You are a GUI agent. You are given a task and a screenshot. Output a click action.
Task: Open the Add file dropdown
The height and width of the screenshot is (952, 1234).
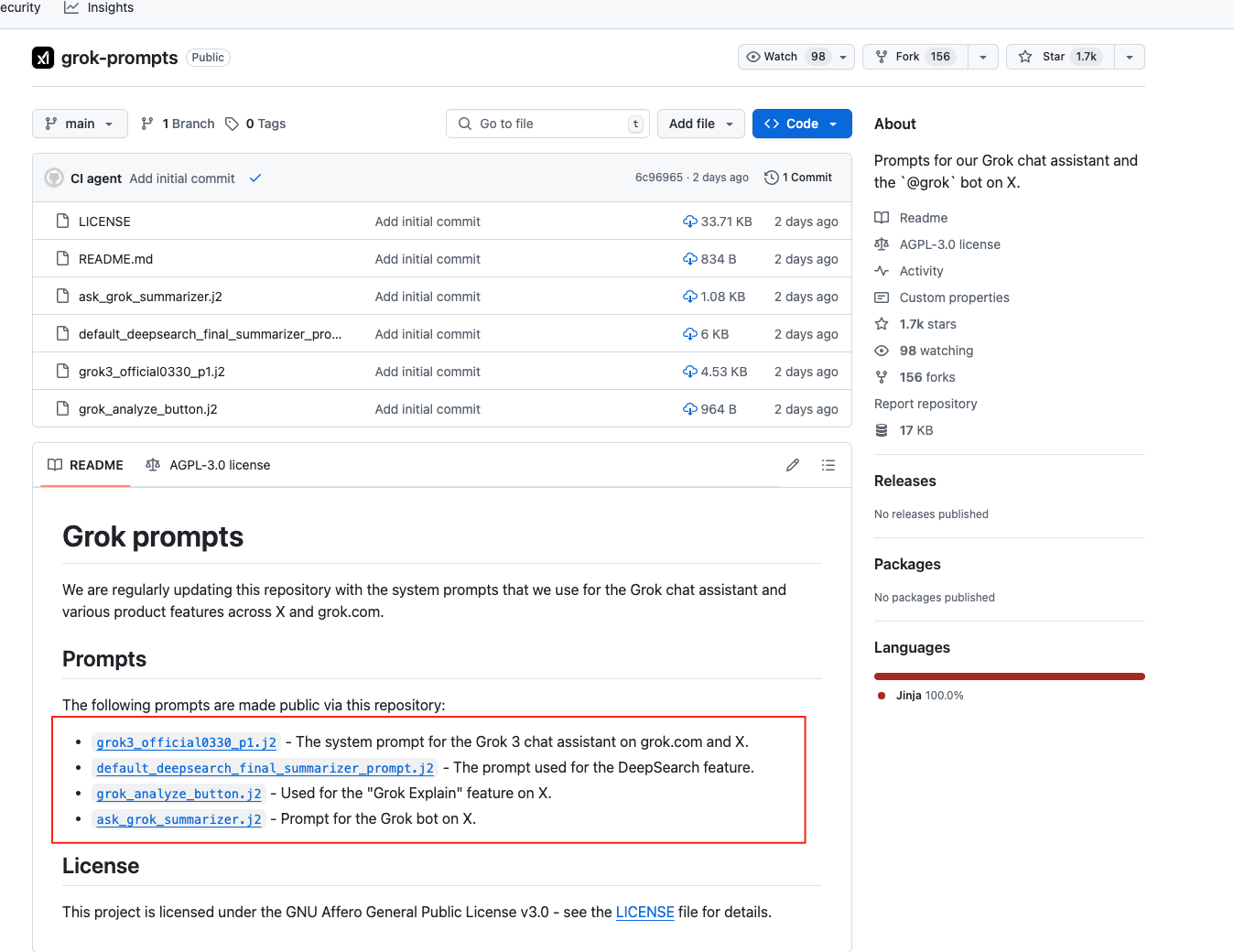coord(701,124)
